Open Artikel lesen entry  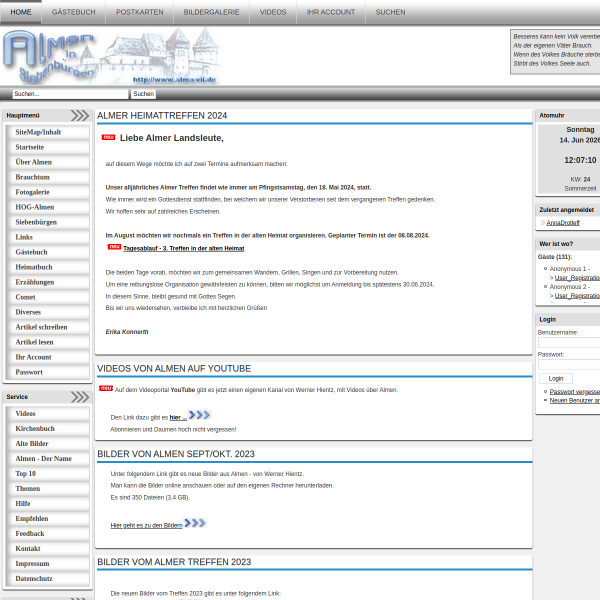click(48, 342)
